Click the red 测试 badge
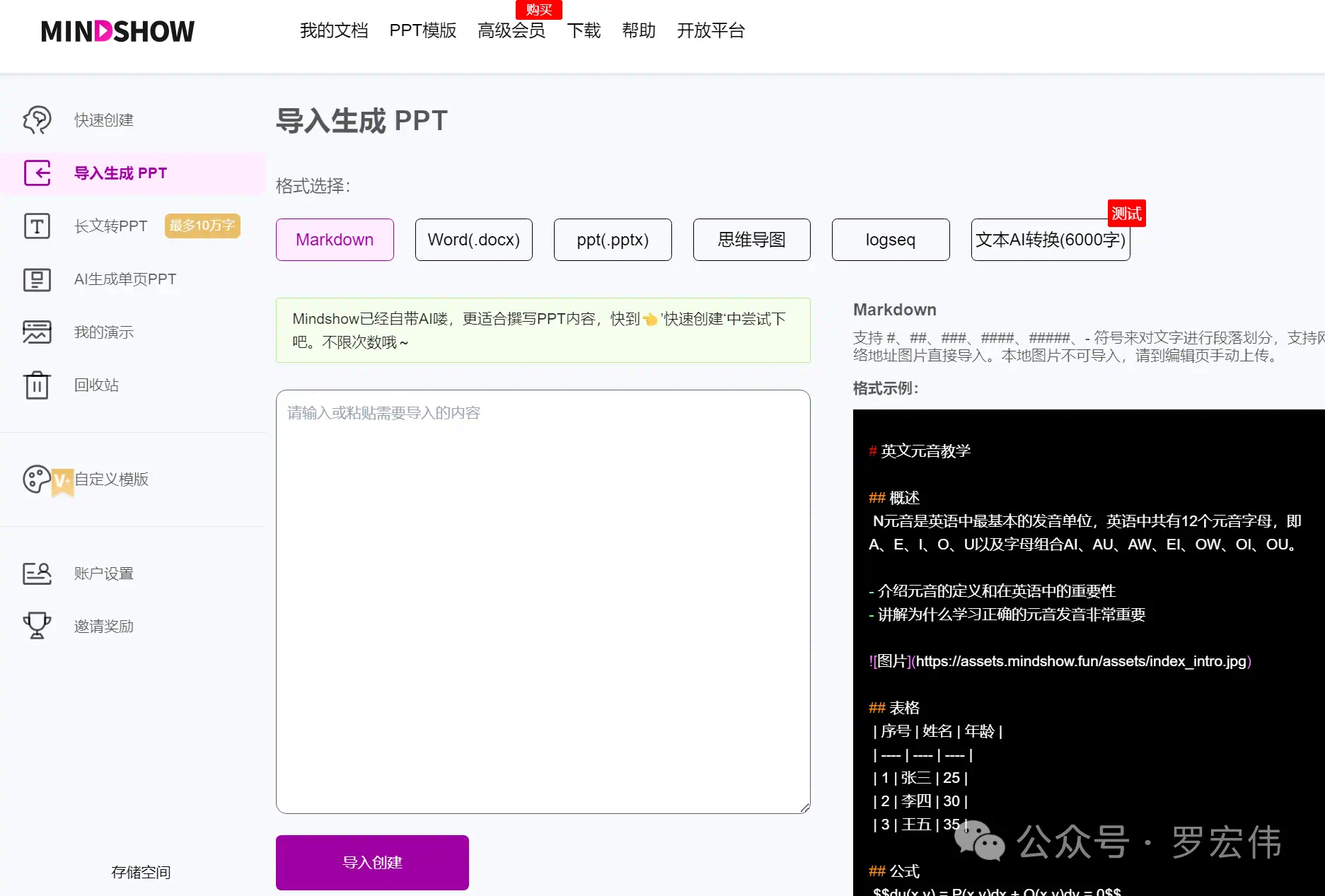This screenshot has height=896, width=1325. pyautogui.click(x=1126, y=213)
